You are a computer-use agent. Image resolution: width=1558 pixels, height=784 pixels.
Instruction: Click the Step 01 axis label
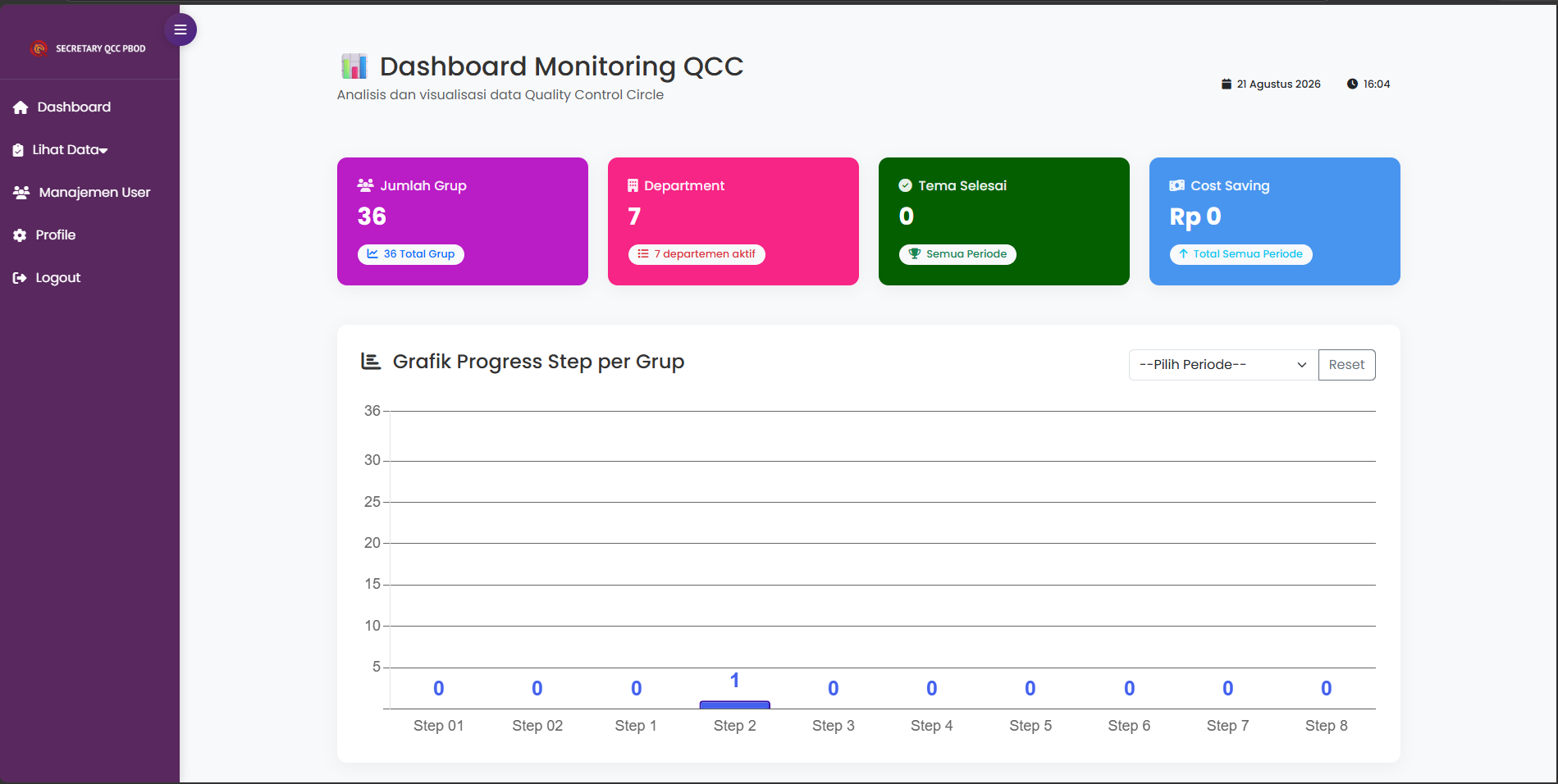click(x=439, y=726)
